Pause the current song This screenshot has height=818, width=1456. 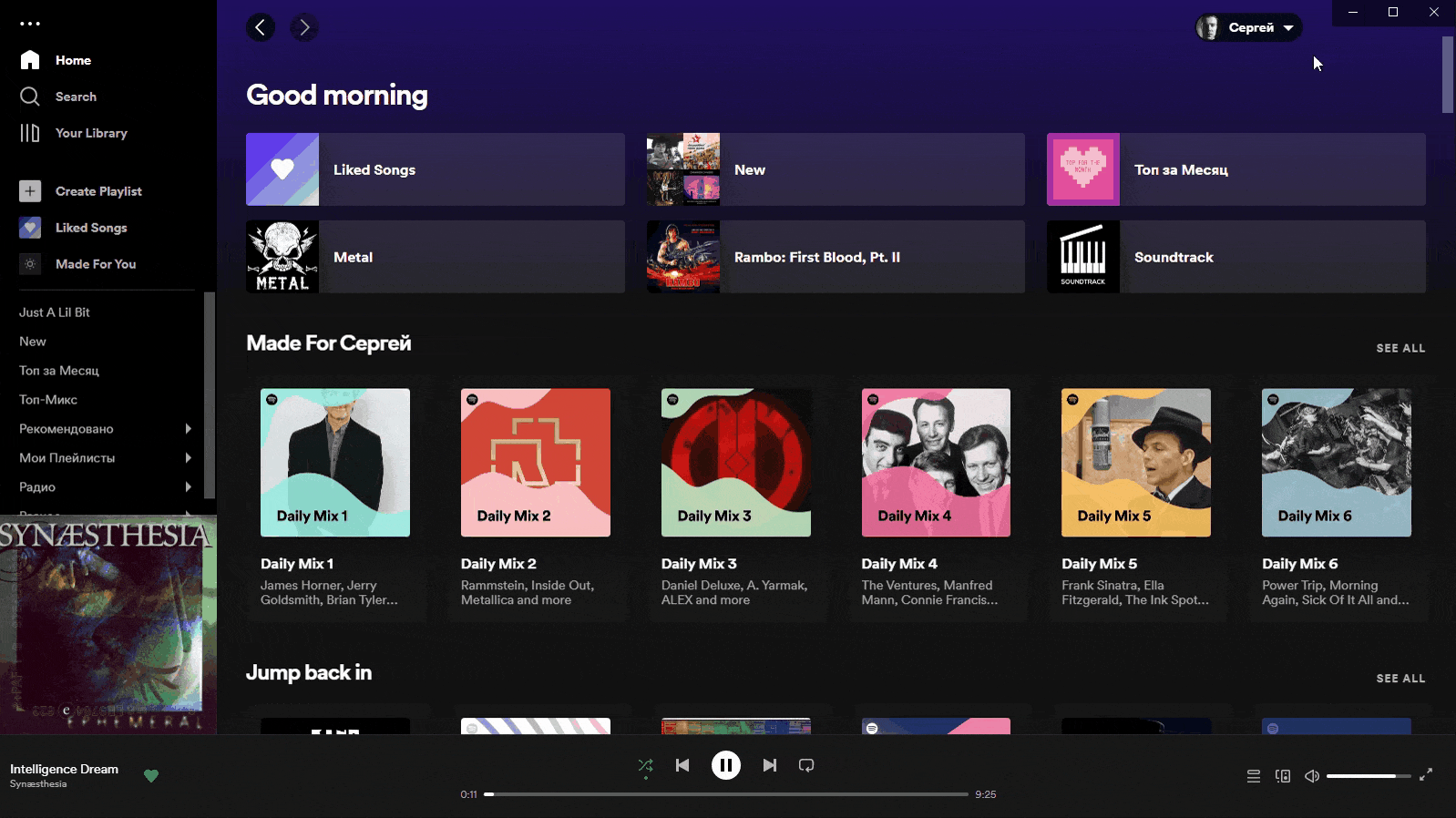coord(726,765)
